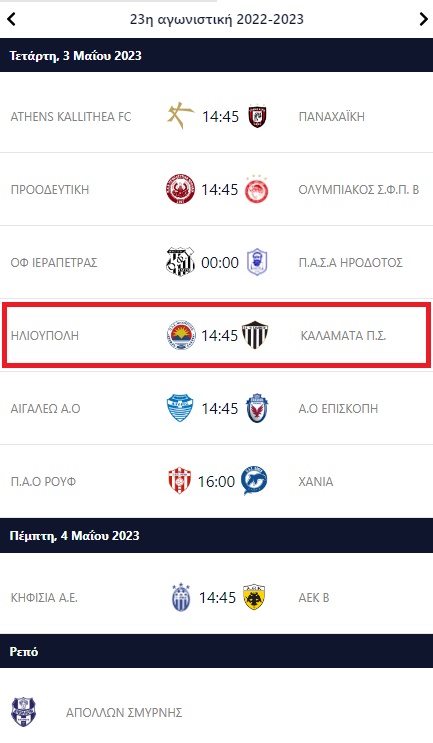Open the Α.Ο ΕΠΙΣΚΟΠΗ team link
Viewport: 433px width, 743px height.
[338, 408]
